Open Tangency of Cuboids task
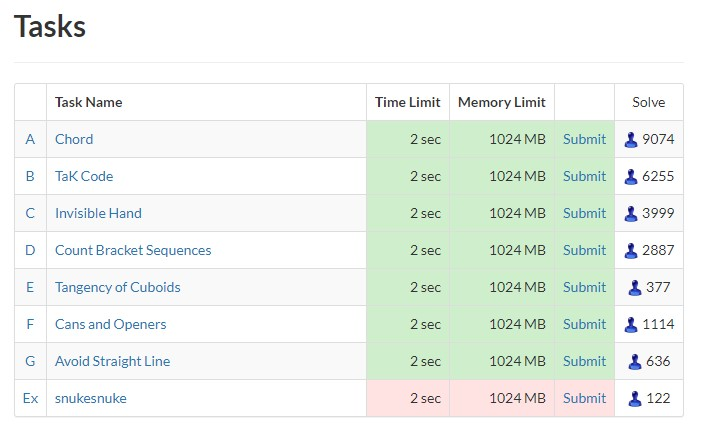The height and width of the screenshot is (432, 710). pyautogui.click(x=118, y=287)
